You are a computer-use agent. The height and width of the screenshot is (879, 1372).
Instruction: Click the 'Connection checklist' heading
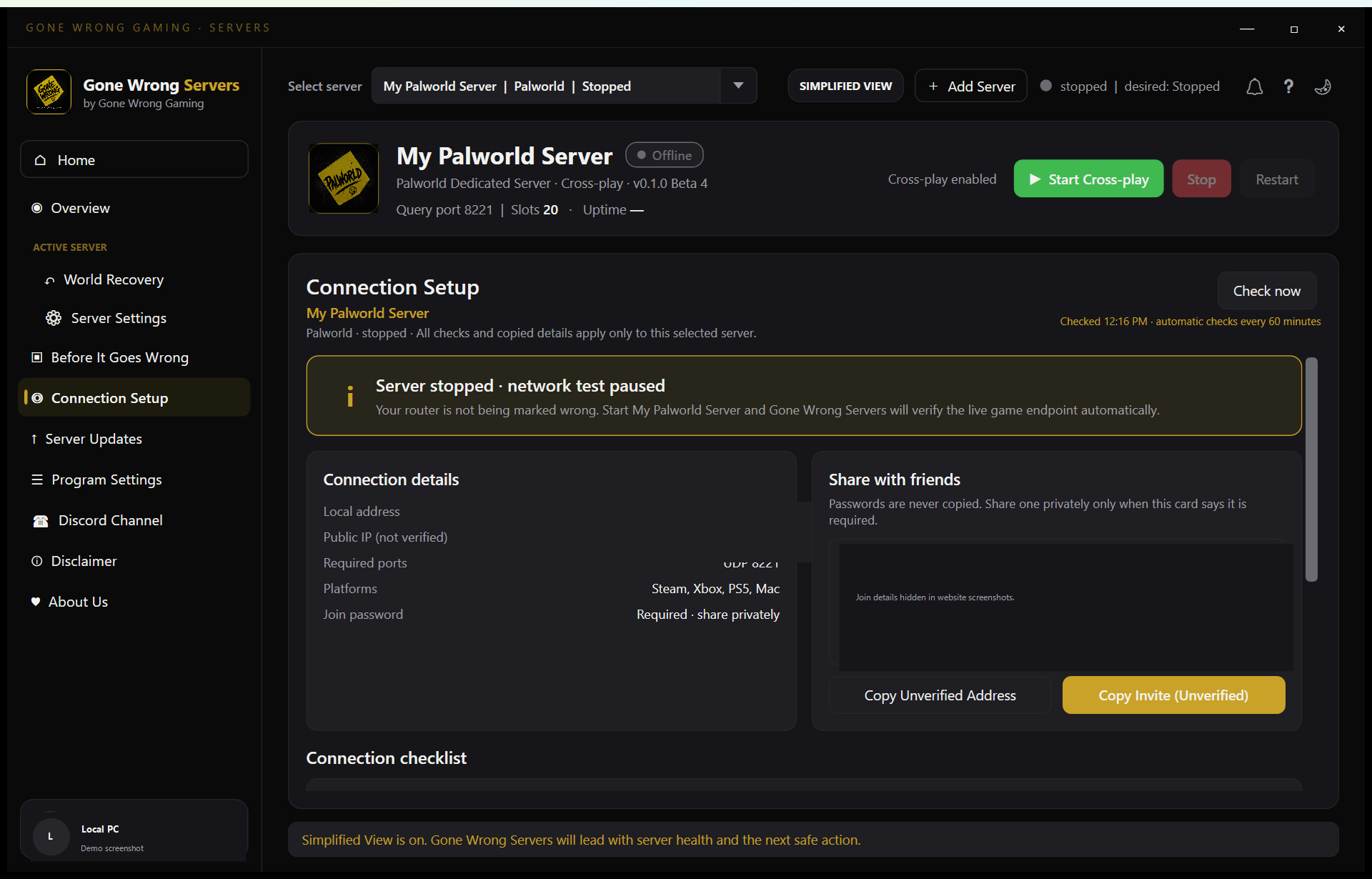[x=386, y=758]
